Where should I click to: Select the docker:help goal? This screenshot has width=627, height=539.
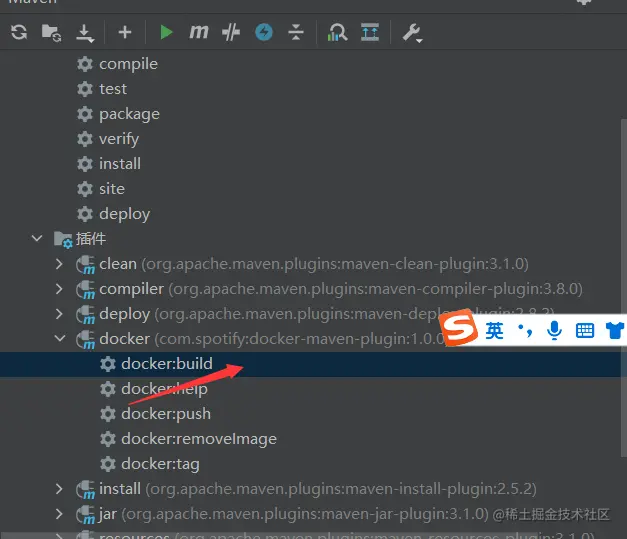[x=164, y=389]
